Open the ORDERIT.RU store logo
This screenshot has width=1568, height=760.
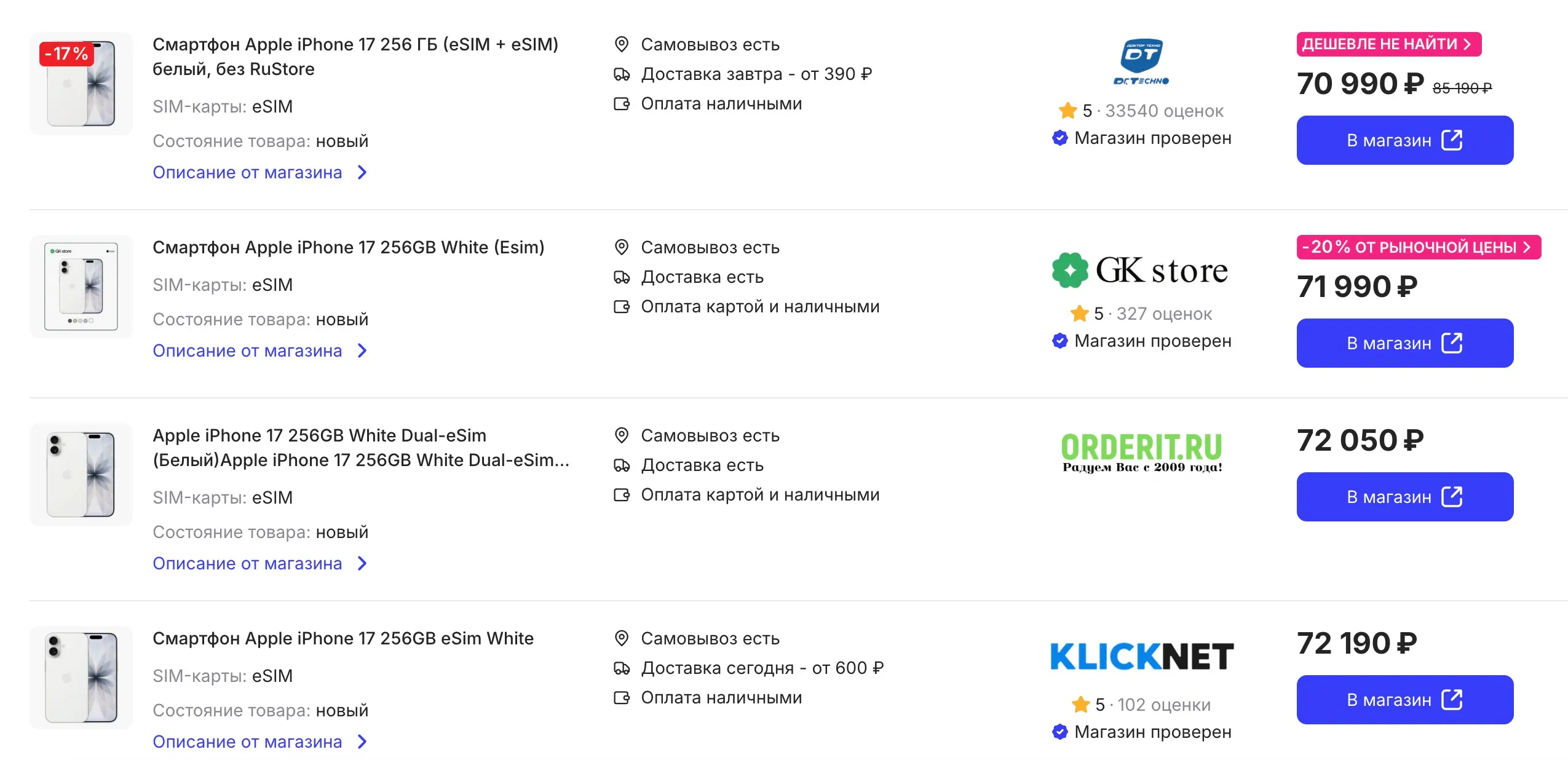(x=1141, y=453)
